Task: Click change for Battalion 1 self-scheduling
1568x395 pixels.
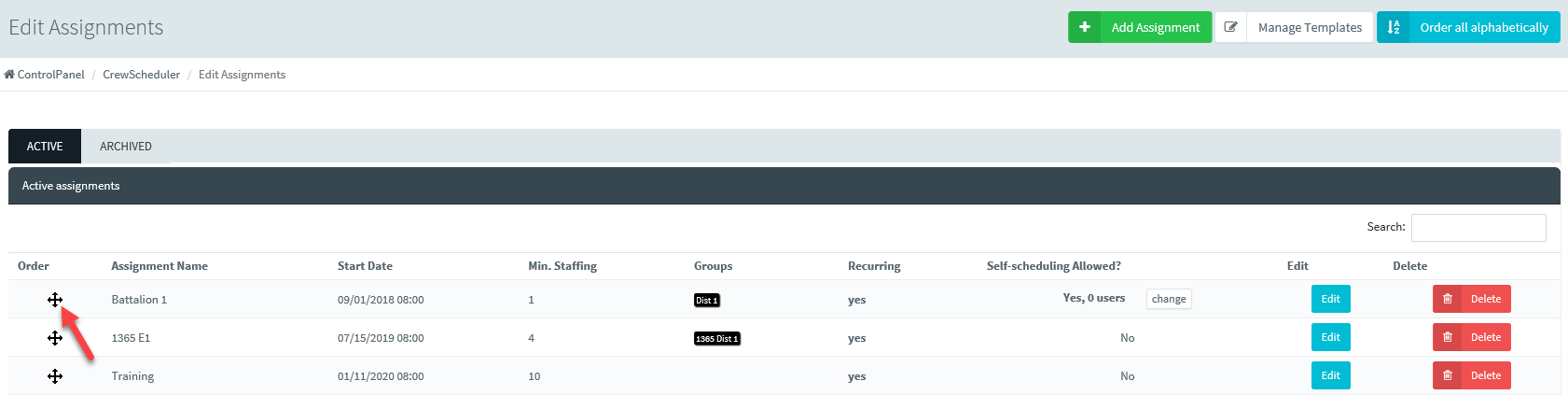Action: pyautogui.click(x=1169, y=299)
